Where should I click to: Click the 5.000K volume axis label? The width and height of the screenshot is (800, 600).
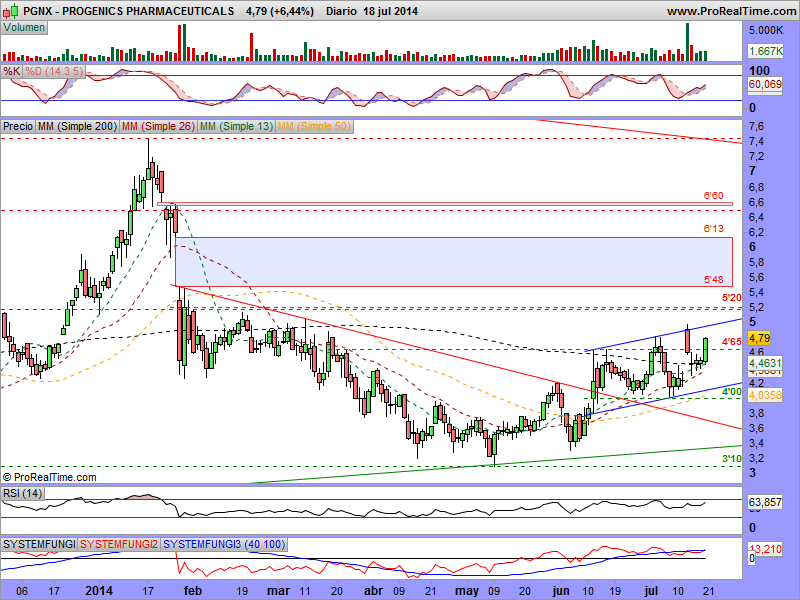(x=766, y=31)
